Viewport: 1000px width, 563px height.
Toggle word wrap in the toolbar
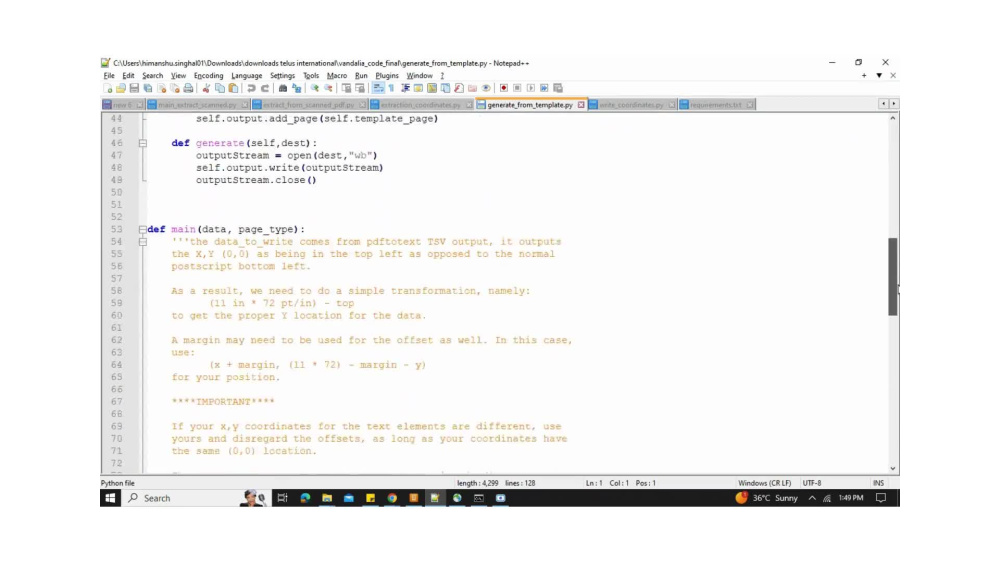click(378, 88)
